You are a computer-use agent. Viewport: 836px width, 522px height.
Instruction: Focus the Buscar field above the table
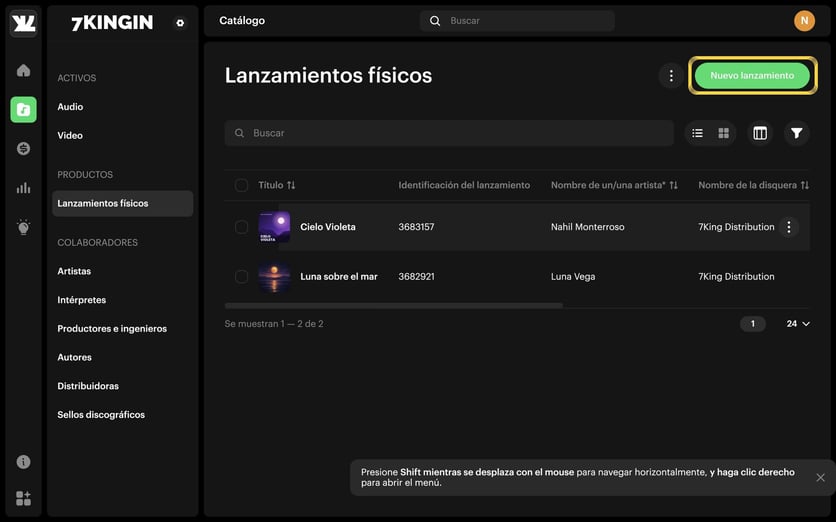pyautogui.click(x=449, y=133)
